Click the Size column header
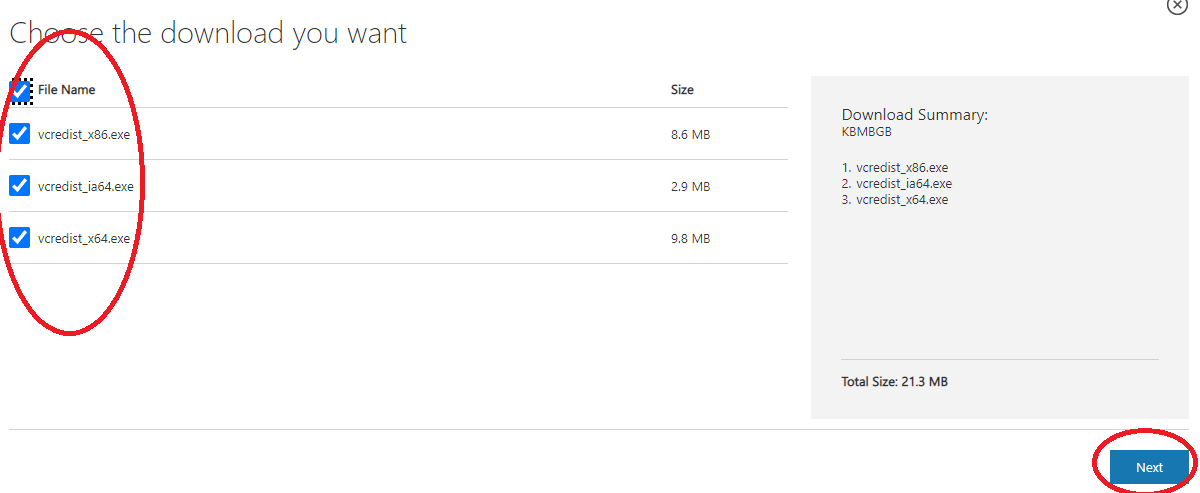The image size is (1200, 493). click(x=682, y=90)
